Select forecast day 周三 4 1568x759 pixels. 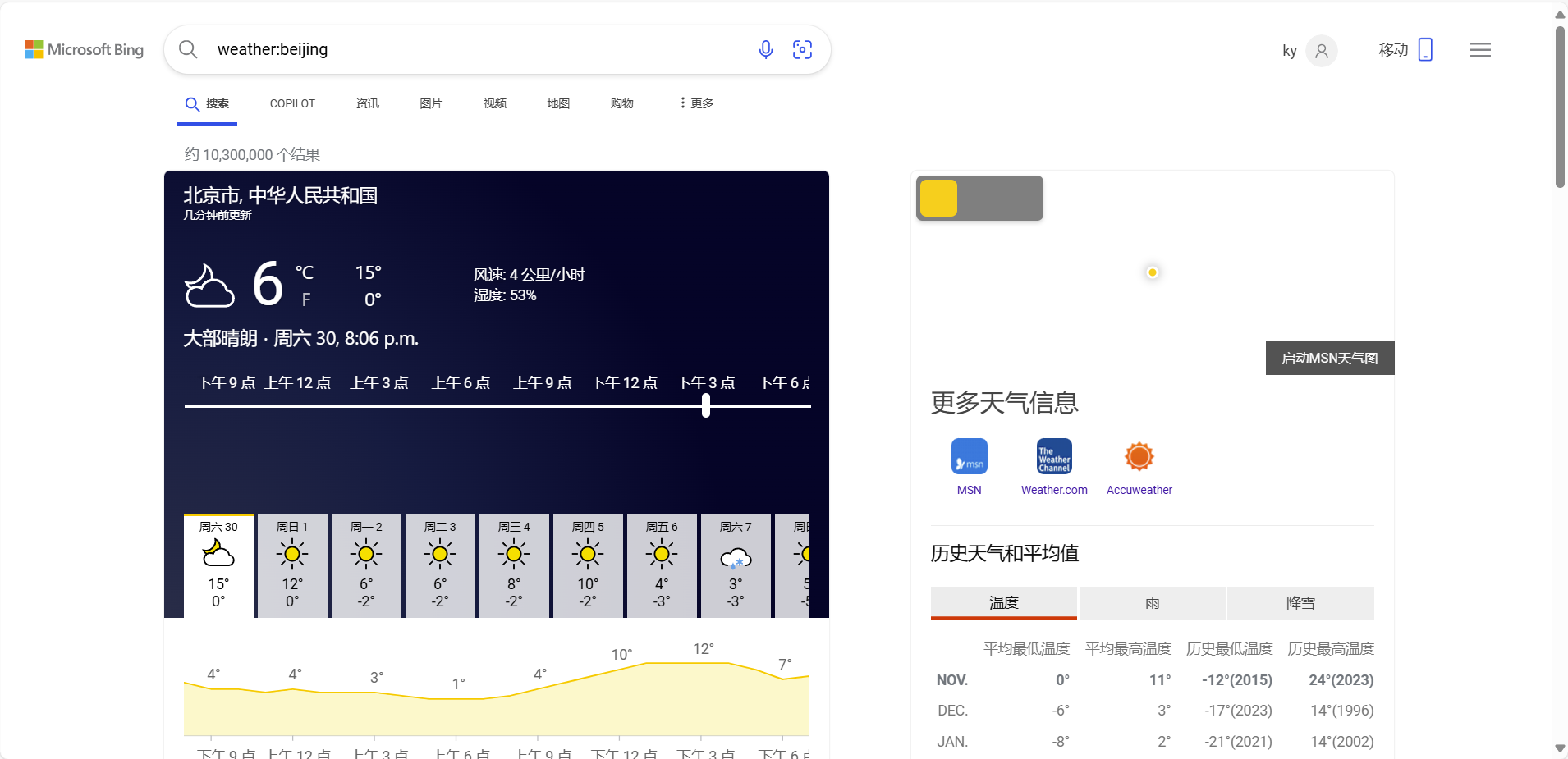[514, 565]
